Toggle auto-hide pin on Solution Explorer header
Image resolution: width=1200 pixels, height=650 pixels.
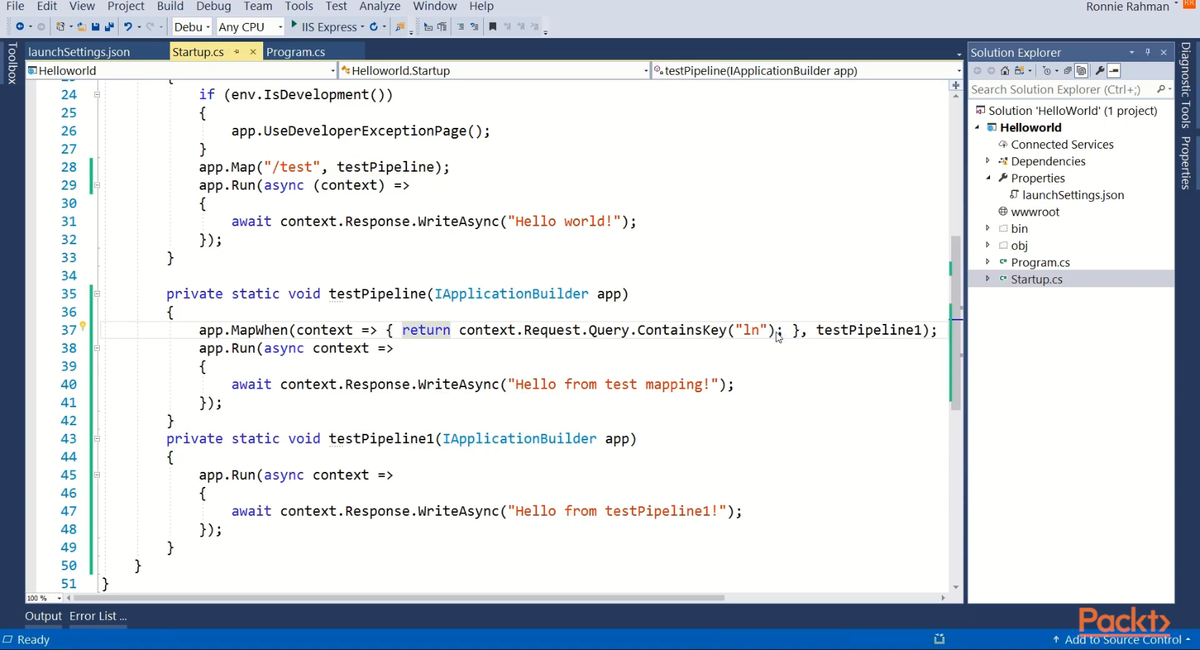tap(1148, 52)
